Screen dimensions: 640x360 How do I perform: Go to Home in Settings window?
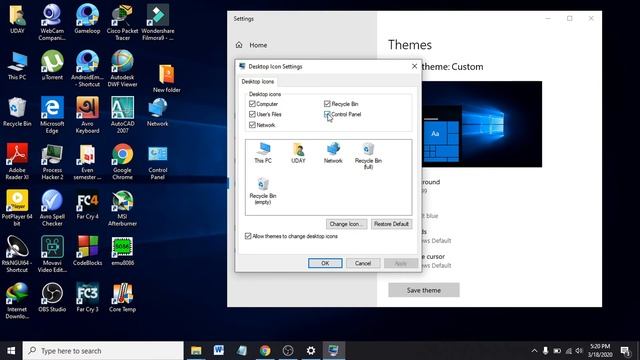251,45
